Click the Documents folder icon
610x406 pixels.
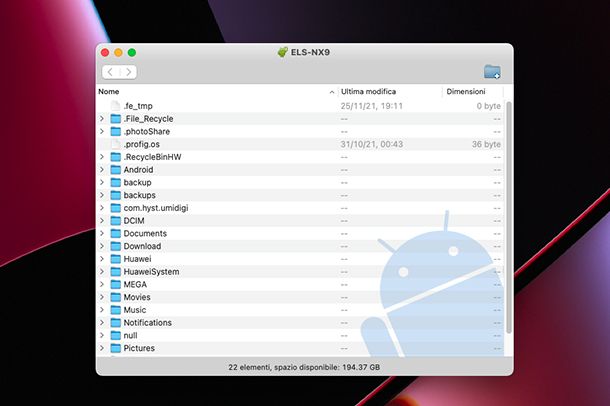tap(116, 233)
